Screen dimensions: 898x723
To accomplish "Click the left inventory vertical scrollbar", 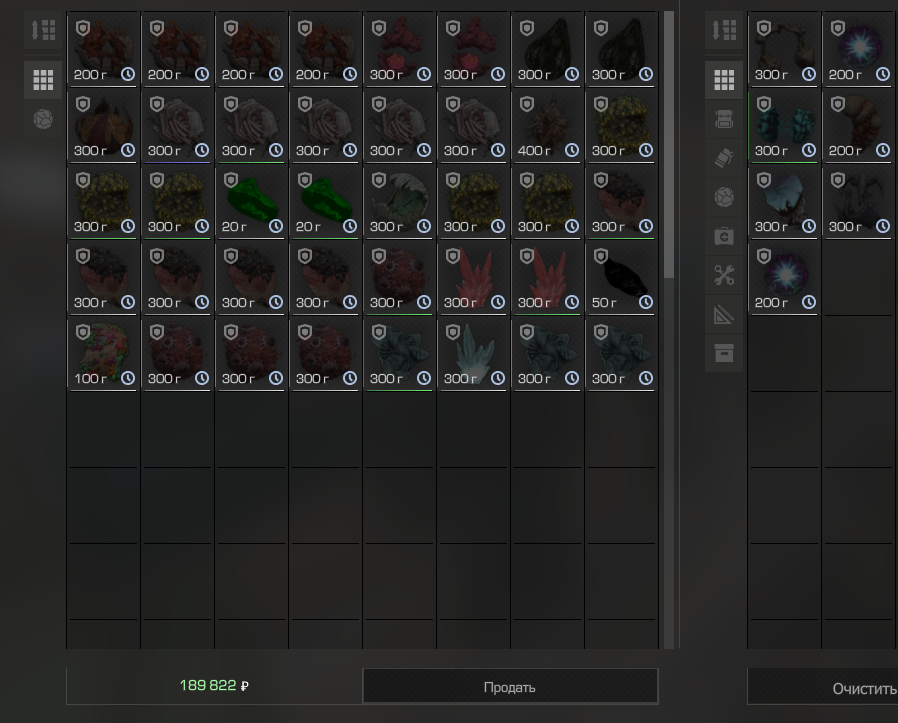I will (669, 145).
